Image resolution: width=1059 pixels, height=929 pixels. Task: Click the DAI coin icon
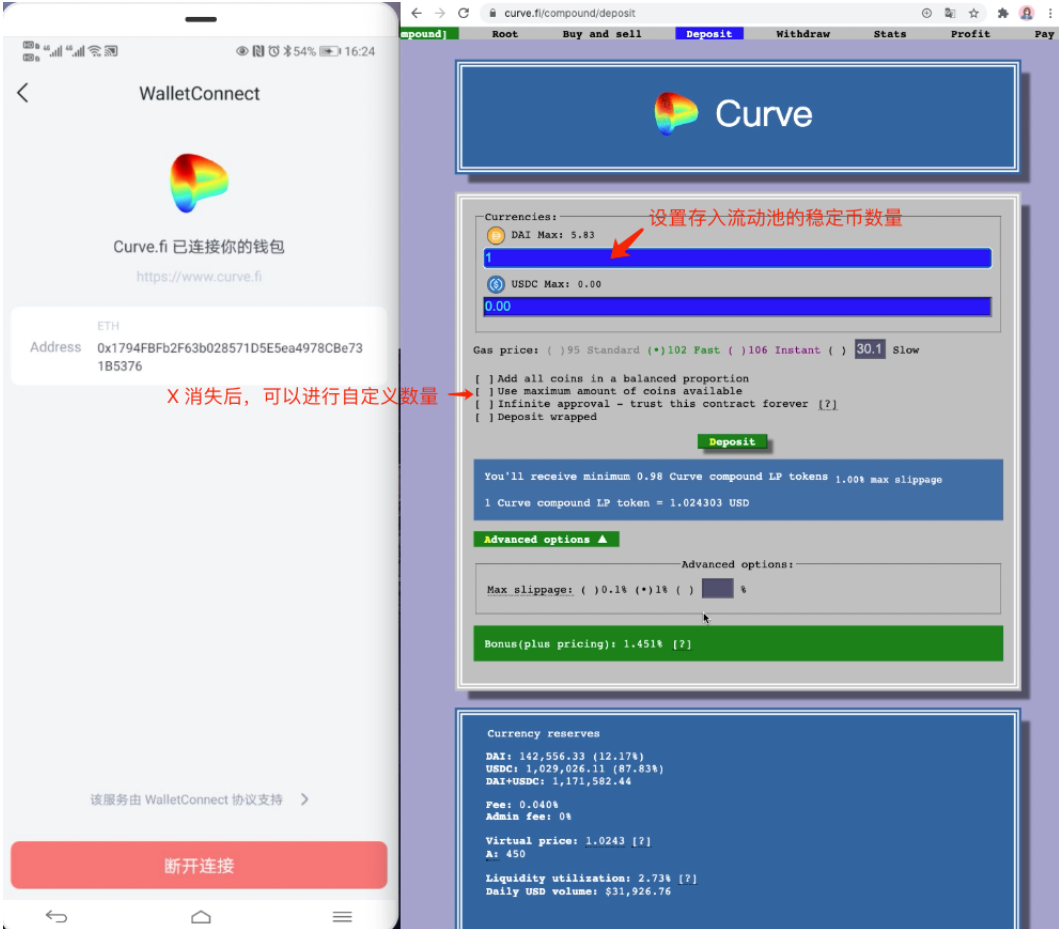(495, 236)
